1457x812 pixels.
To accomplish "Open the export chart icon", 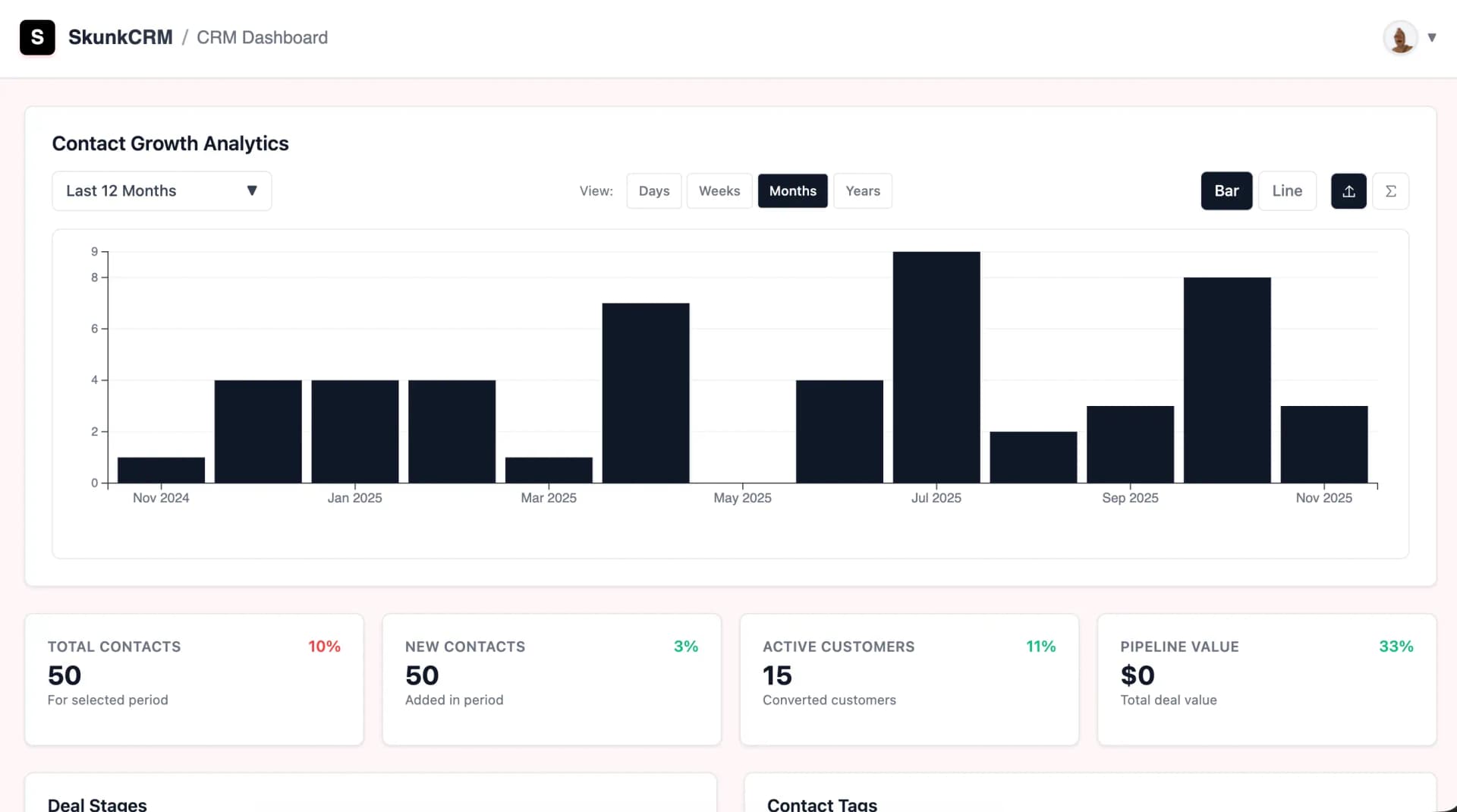I will (x=1348, y=190).
